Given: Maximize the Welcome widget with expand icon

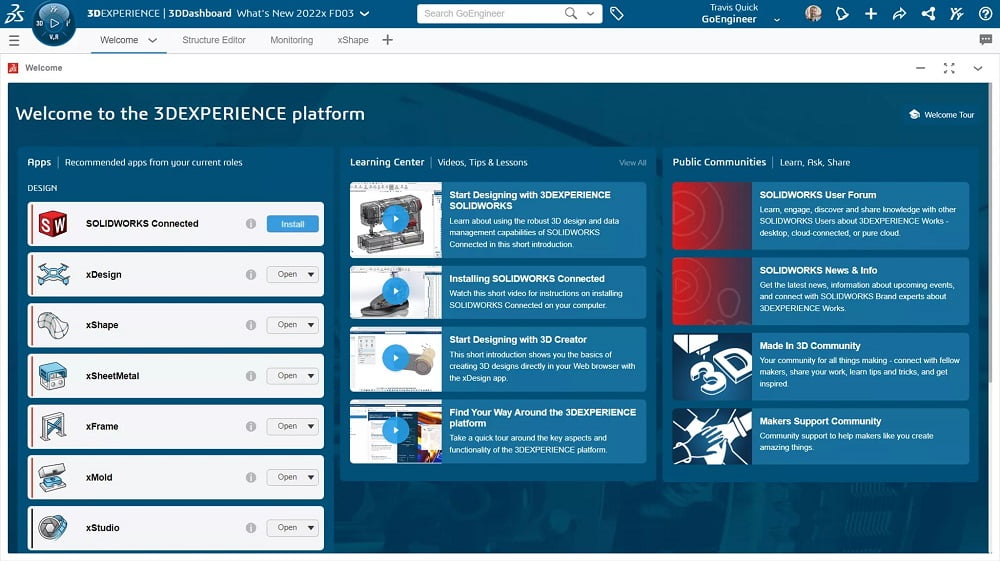Looking at the screenshot, I should (949, 68).
